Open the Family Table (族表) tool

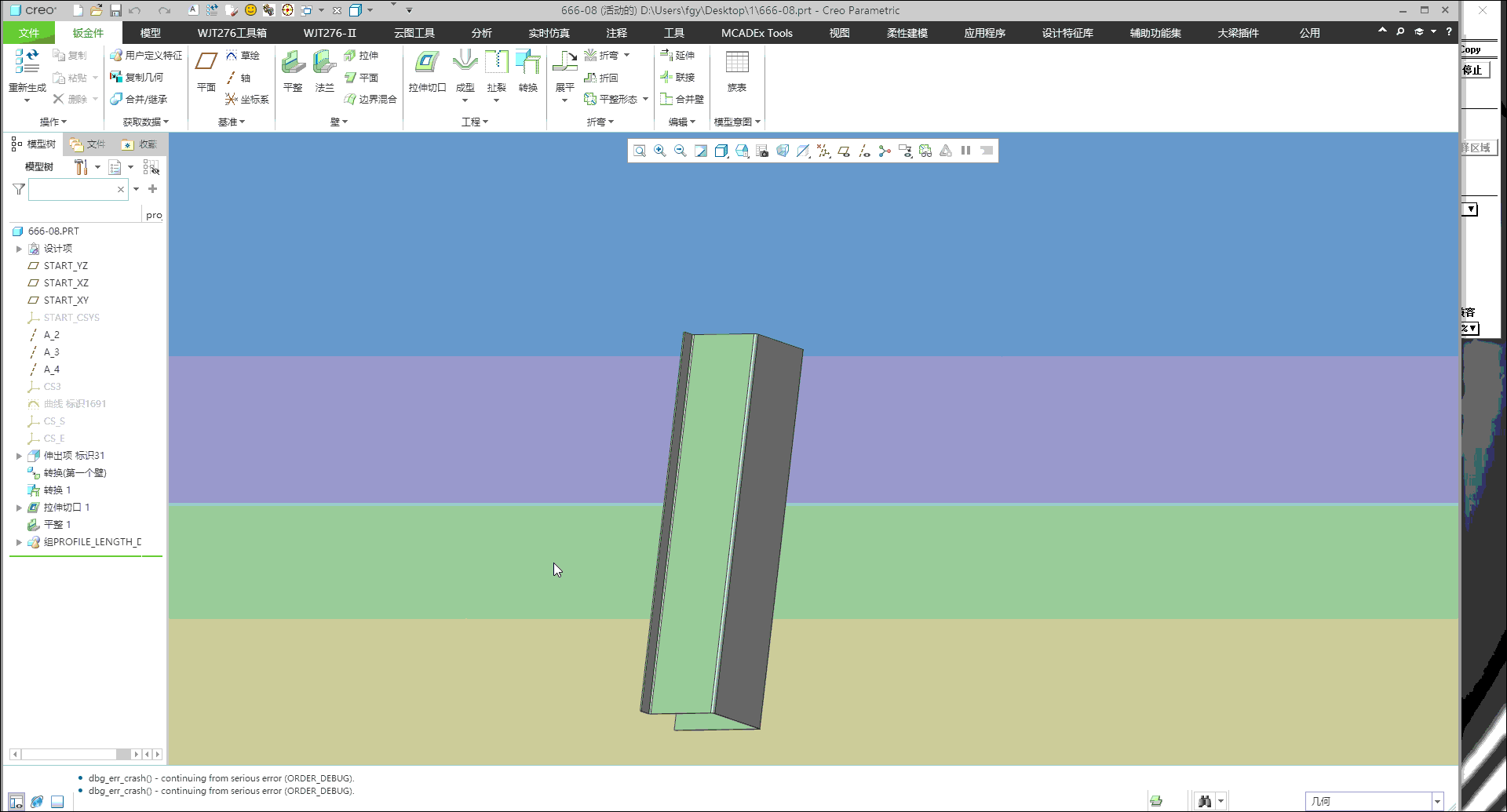[737, 71]
